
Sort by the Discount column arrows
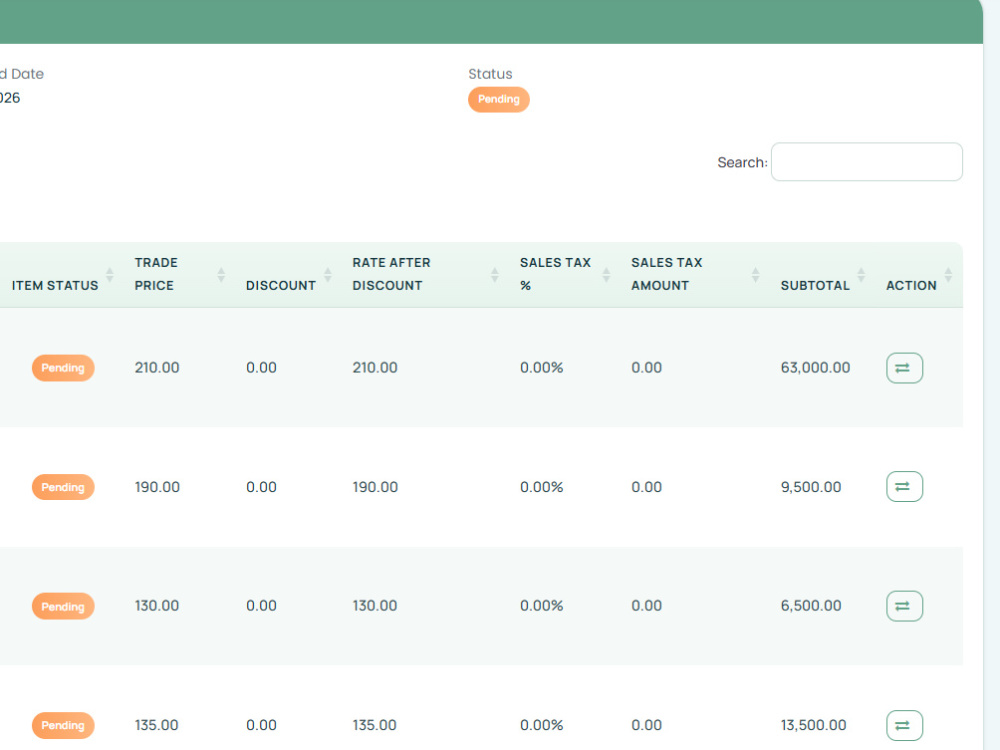click(328, 275)
